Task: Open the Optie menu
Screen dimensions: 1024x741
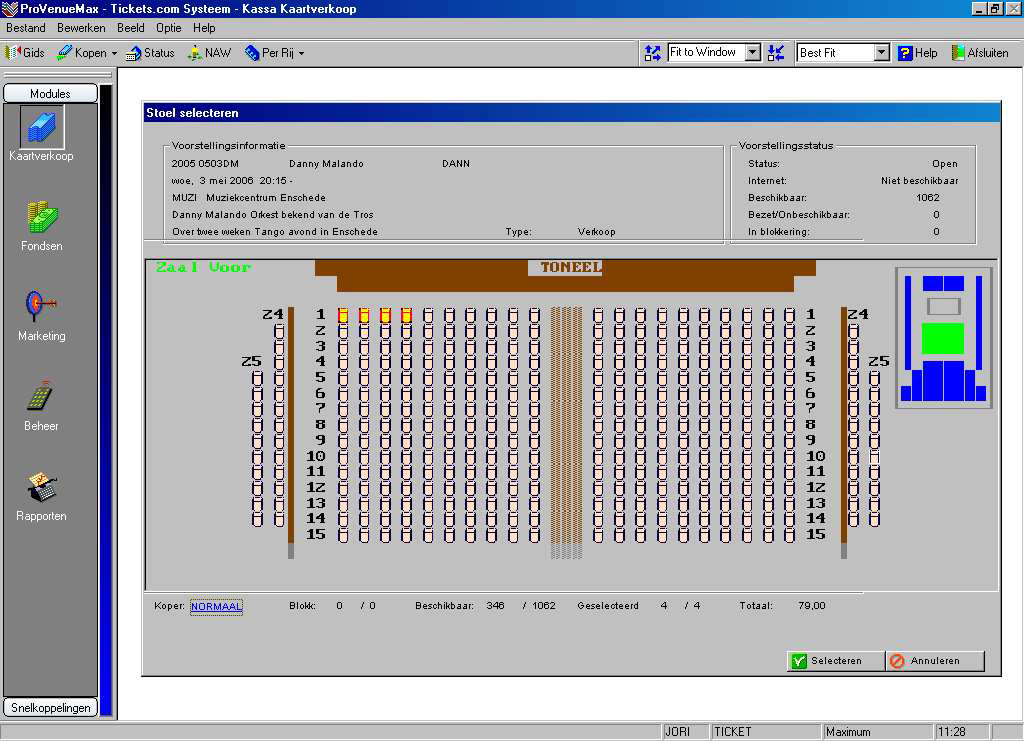Action: click(168, 28)
